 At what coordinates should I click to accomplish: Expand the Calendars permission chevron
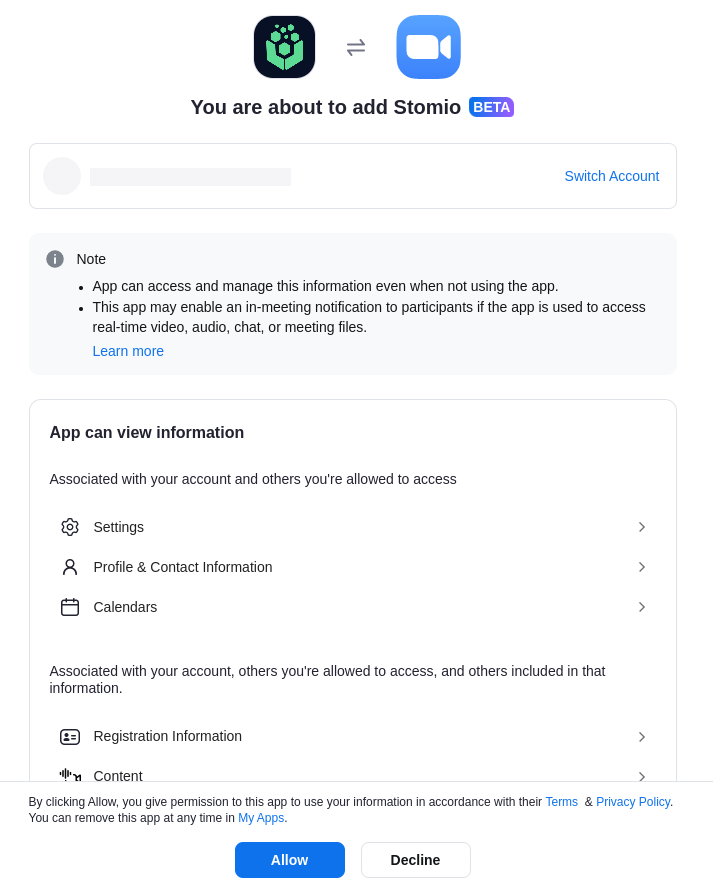pos(642,607)
